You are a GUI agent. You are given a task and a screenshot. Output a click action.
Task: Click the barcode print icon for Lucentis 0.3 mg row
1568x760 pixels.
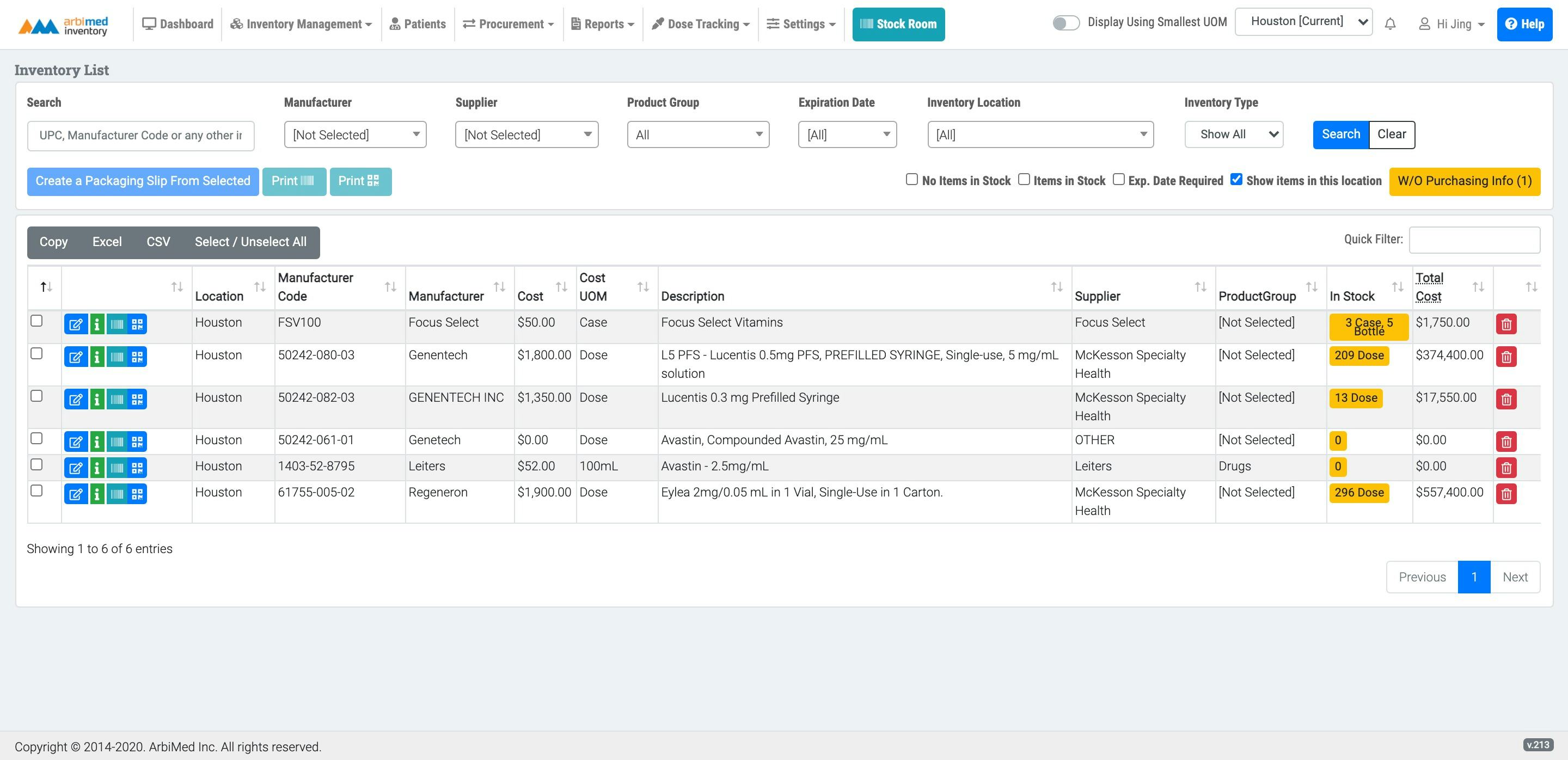117,399
